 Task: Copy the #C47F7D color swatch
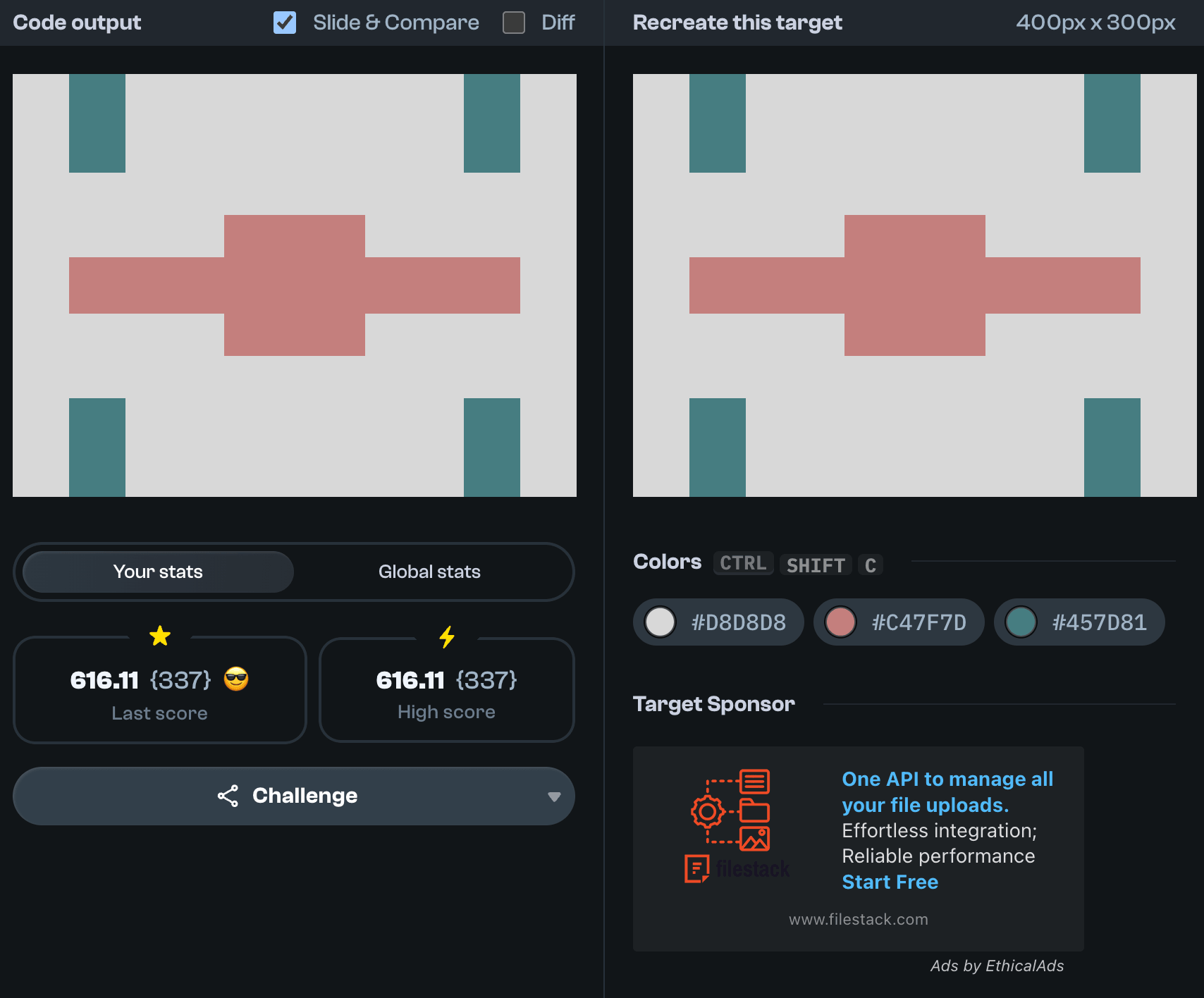(899, 622)
